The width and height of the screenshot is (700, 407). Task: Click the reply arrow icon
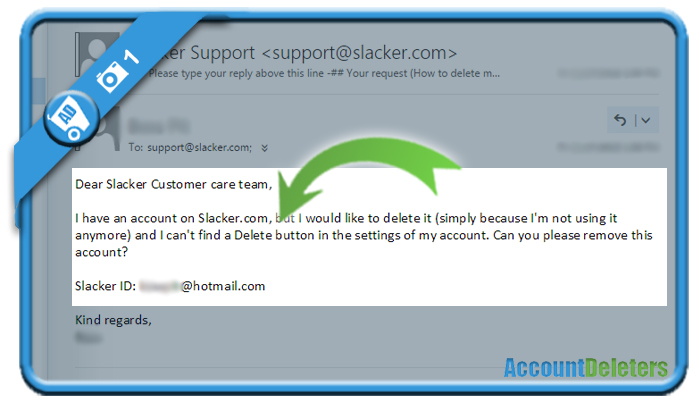(620, 120)
